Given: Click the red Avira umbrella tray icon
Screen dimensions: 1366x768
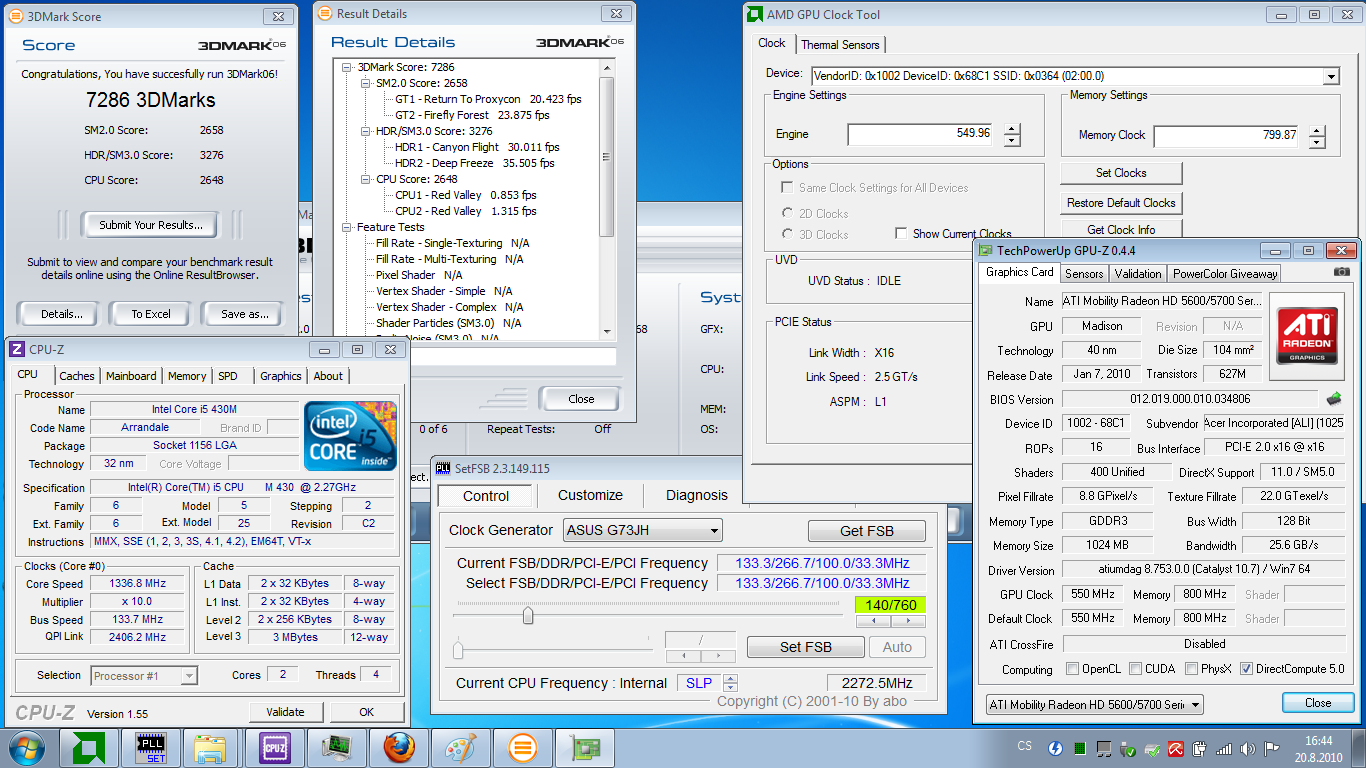Looking at the screenshot, I should [1176, 748].
